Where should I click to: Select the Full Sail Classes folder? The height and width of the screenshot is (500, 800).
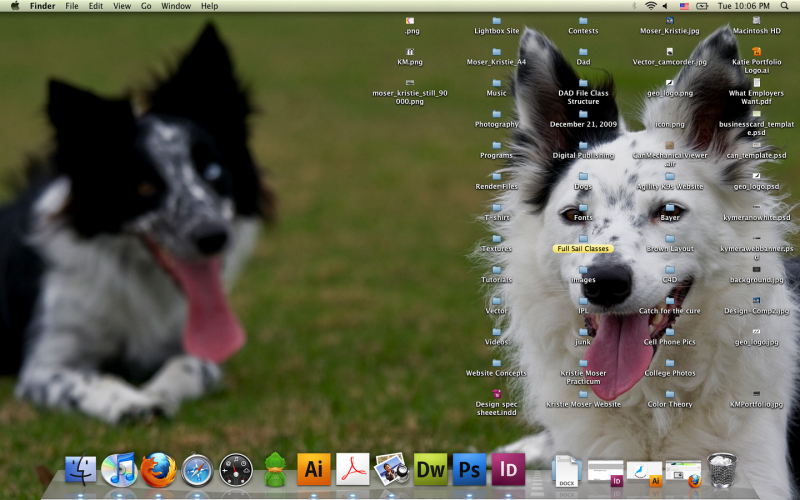click(583, 240)
